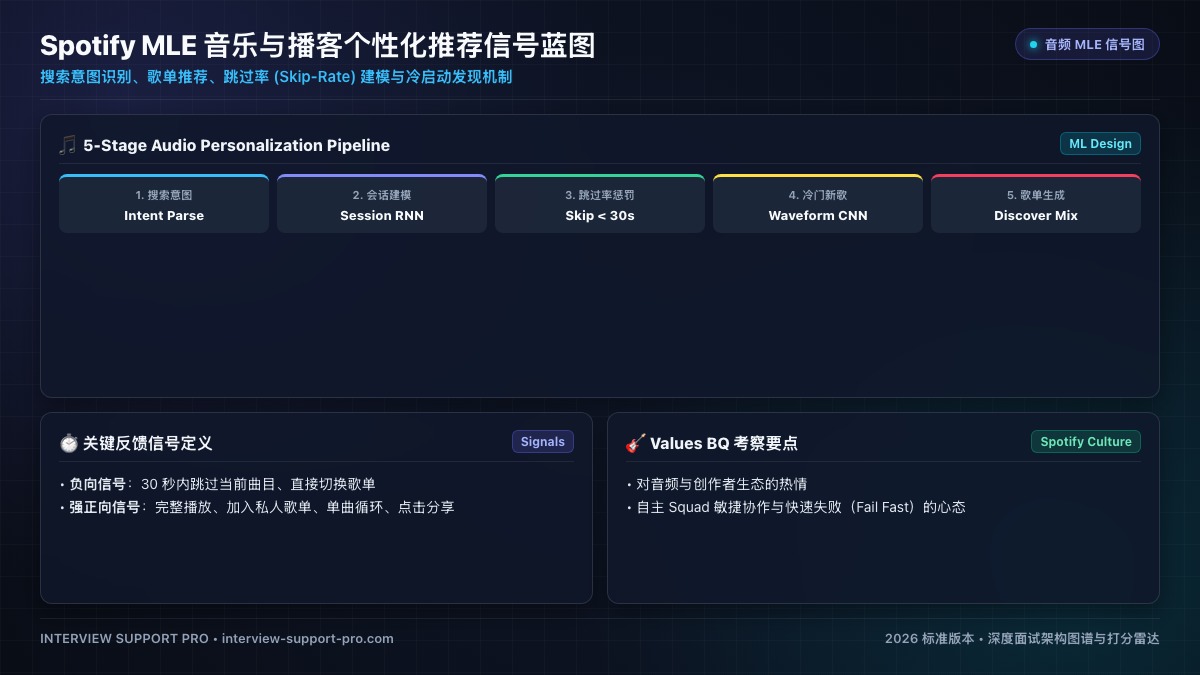Click the ML Design tag

coord(1100,144)
